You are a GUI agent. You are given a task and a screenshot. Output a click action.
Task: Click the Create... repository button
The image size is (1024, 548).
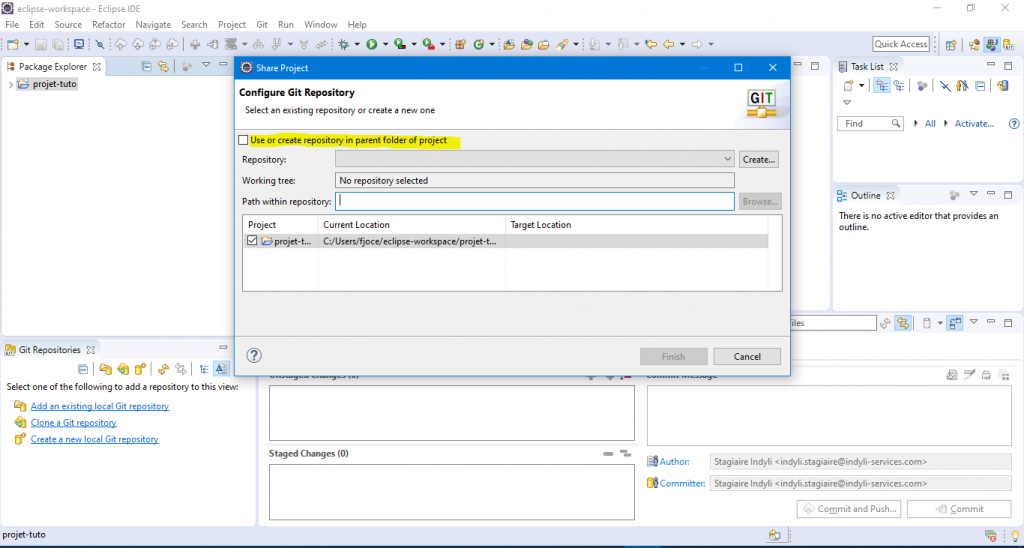tap(759, 159)
